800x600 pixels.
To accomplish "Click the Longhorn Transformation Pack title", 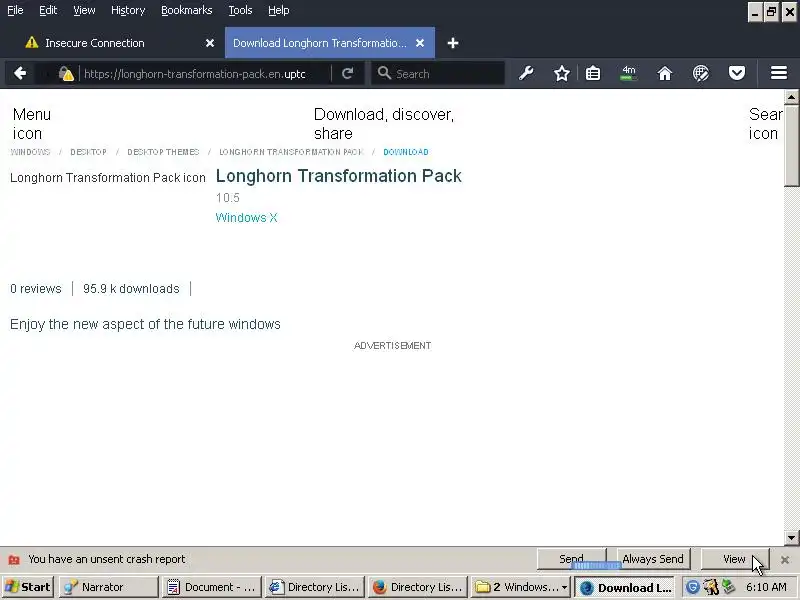I will (x=339, y=176).
